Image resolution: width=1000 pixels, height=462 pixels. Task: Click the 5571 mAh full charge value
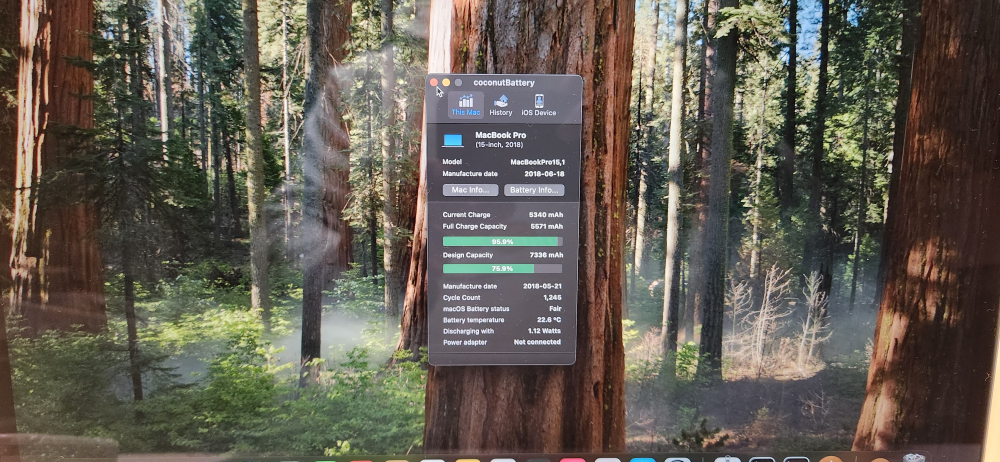coord(547,227)
